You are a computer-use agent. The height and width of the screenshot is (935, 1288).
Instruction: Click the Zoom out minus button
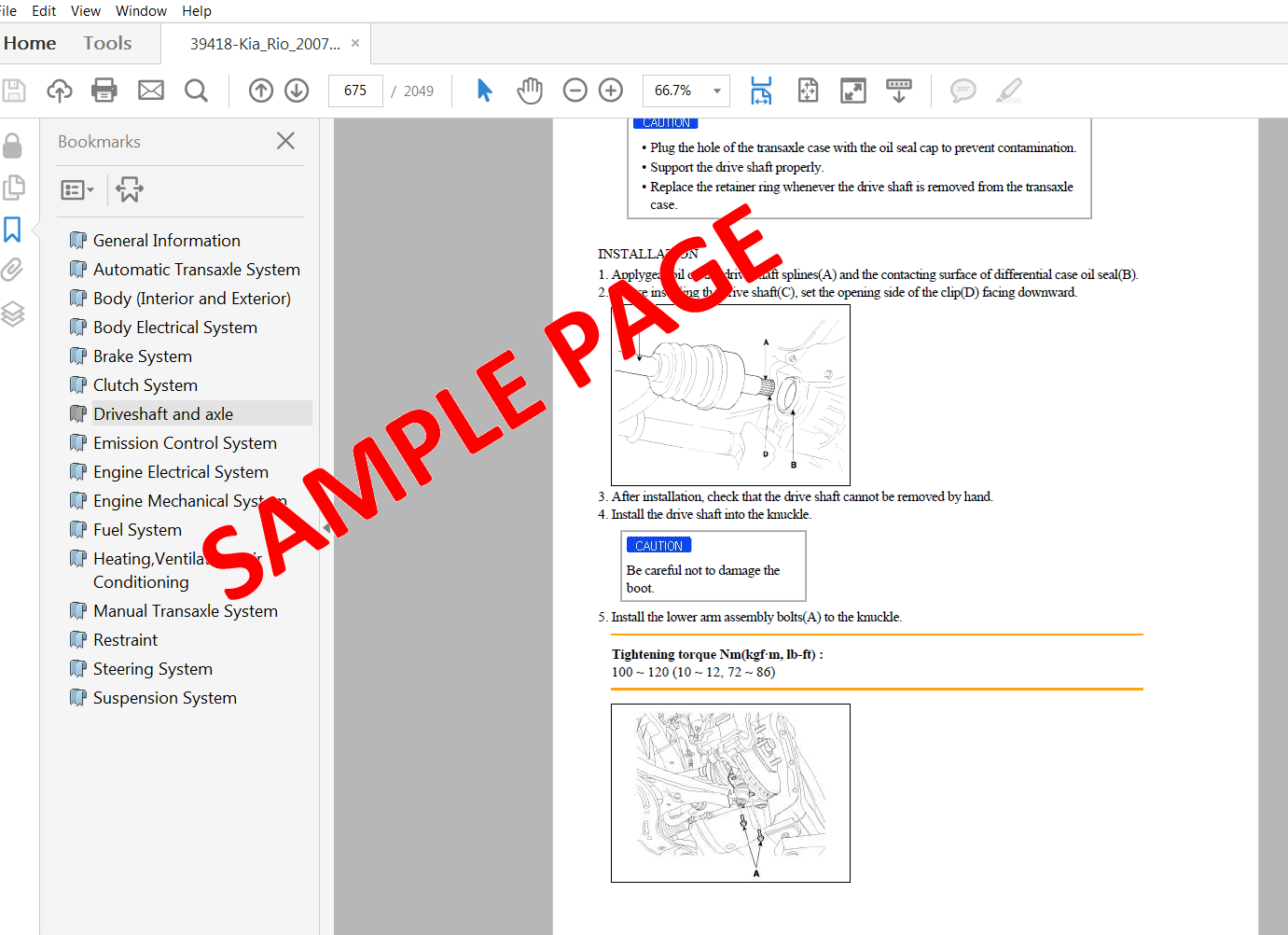(575, 91)
